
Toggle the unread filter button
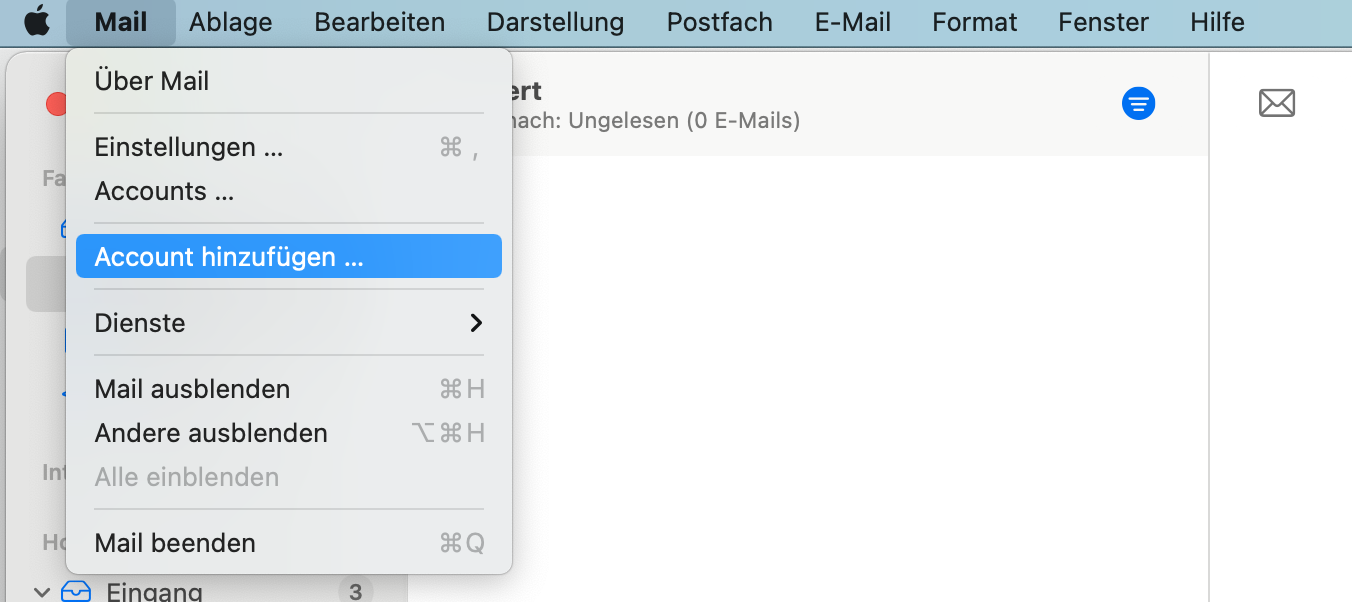pos(1138,103)
